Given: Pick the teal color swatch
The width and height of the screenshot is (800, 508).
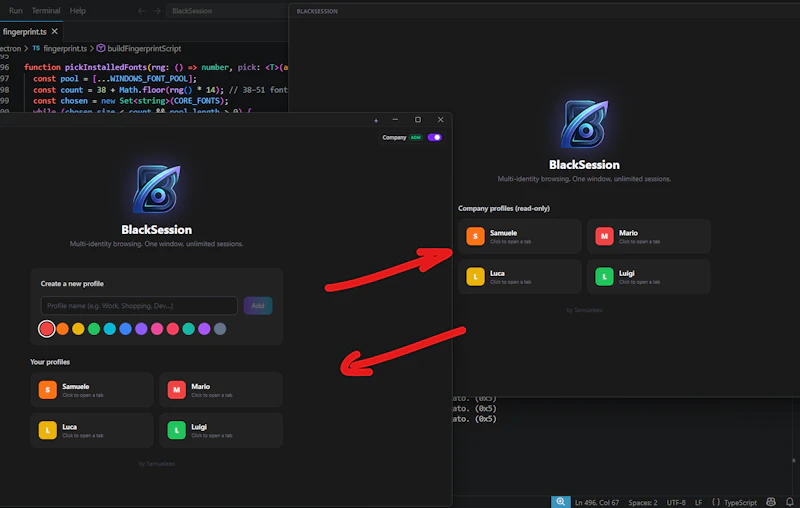Looking at the screenshot, I should [x=188, y=329].
